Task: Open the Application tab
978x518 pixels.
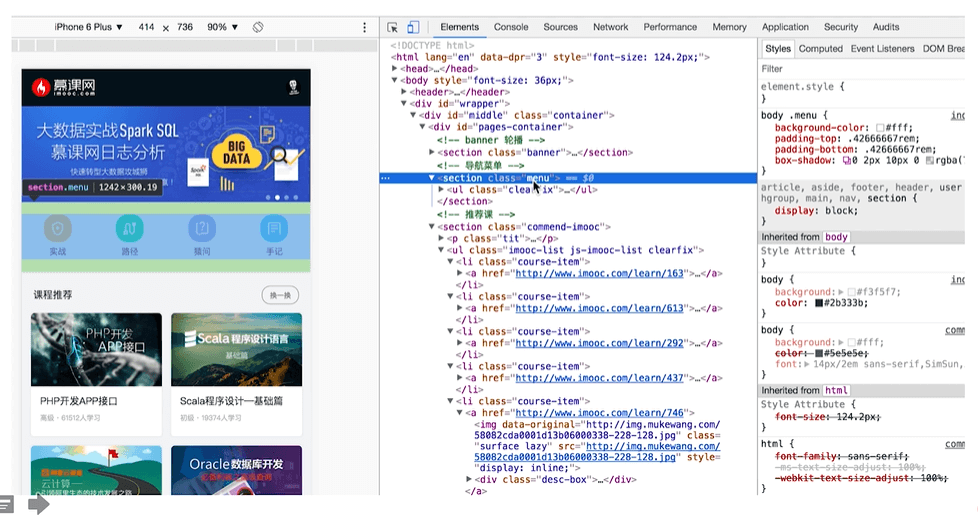Action: tap(785, 27)
